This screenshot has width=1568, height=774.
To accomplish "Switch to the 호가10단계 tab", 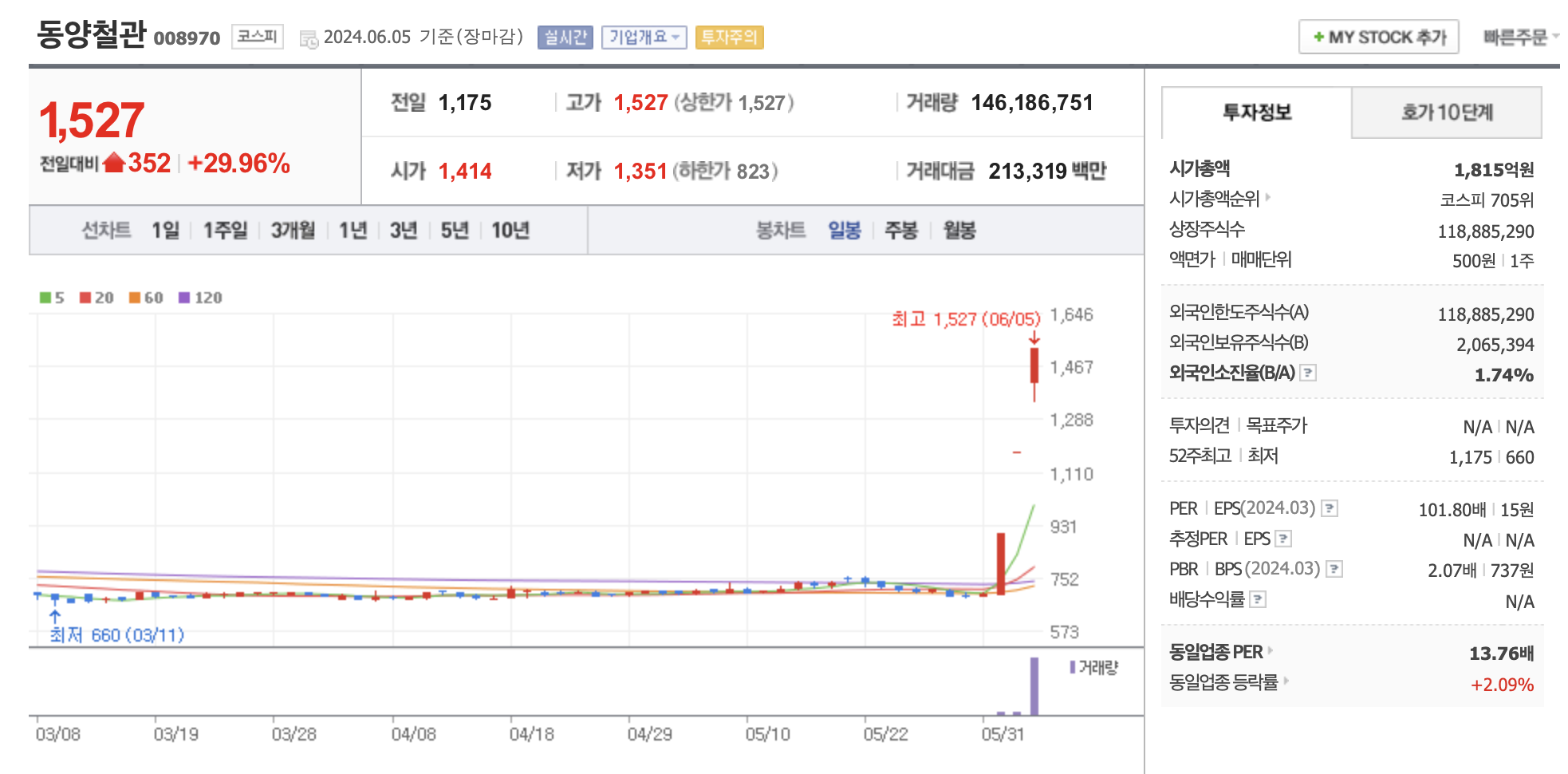I will (1447, 113).
